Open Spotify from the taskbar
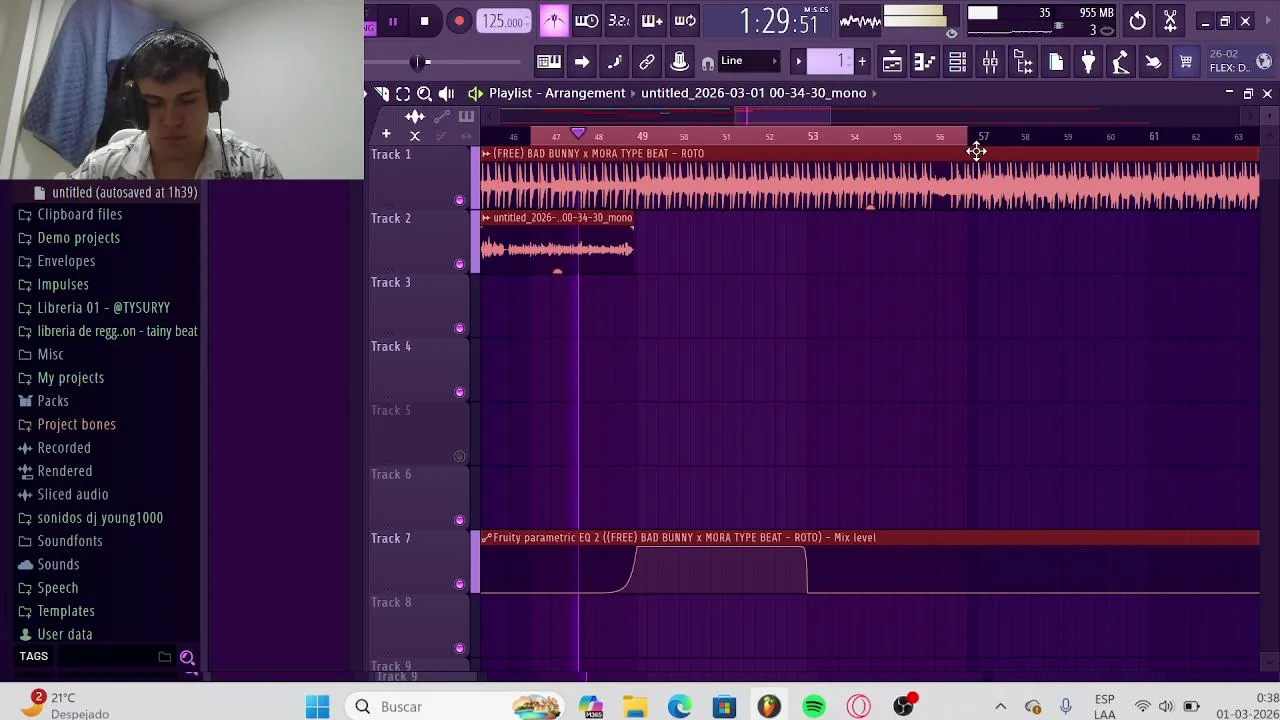Image resolution: width=1280 pixels, height=720 pixels. [814, 707]
